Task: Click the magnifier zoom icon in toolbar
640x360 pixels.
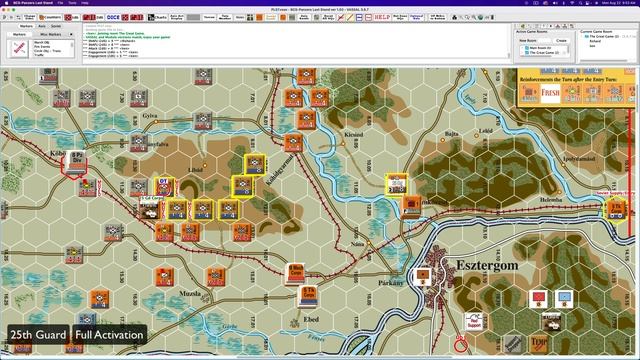Action: click(x=467, y=17)
